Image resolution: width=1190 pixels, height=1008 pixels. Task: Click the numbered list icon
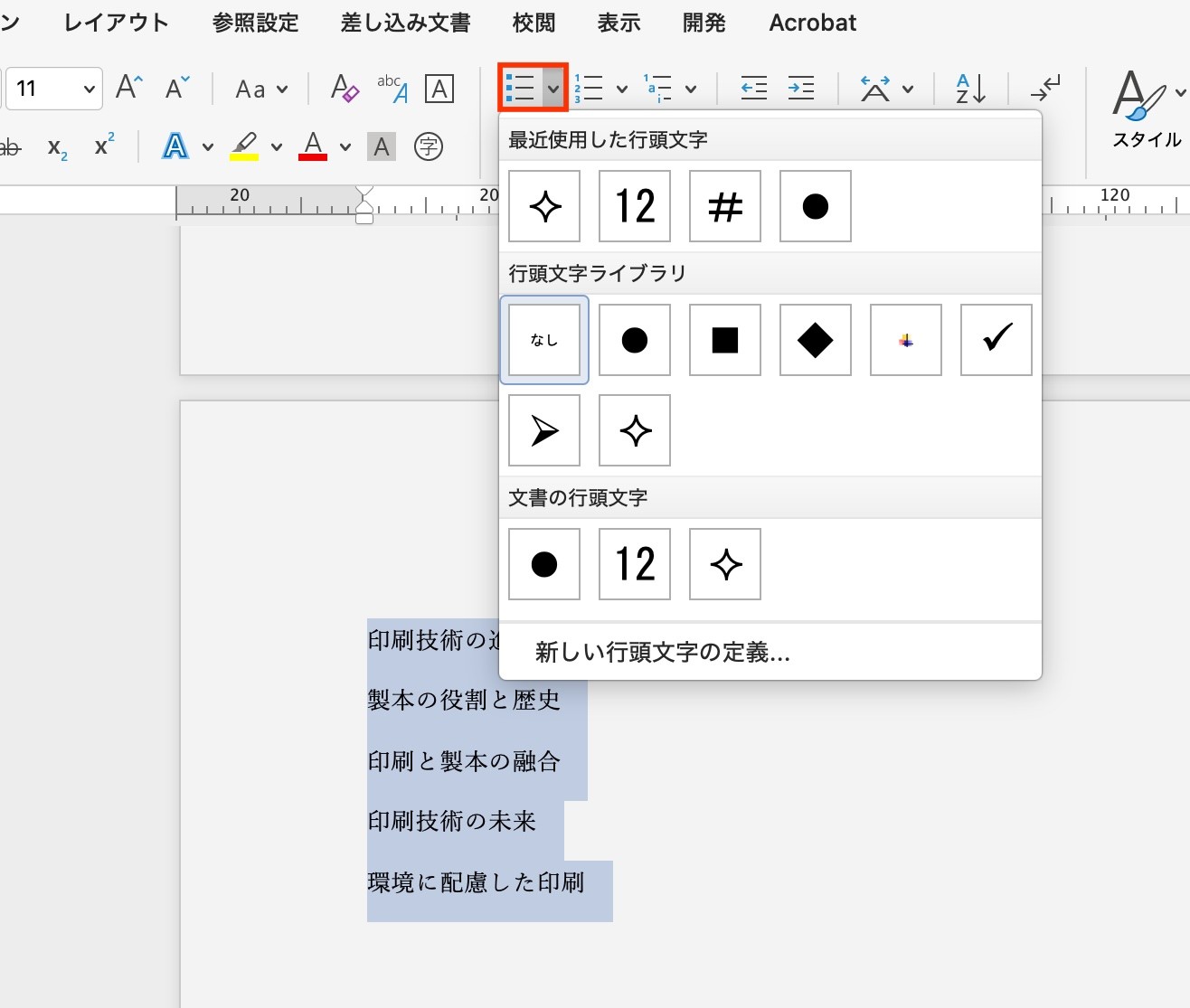(589, 88)
